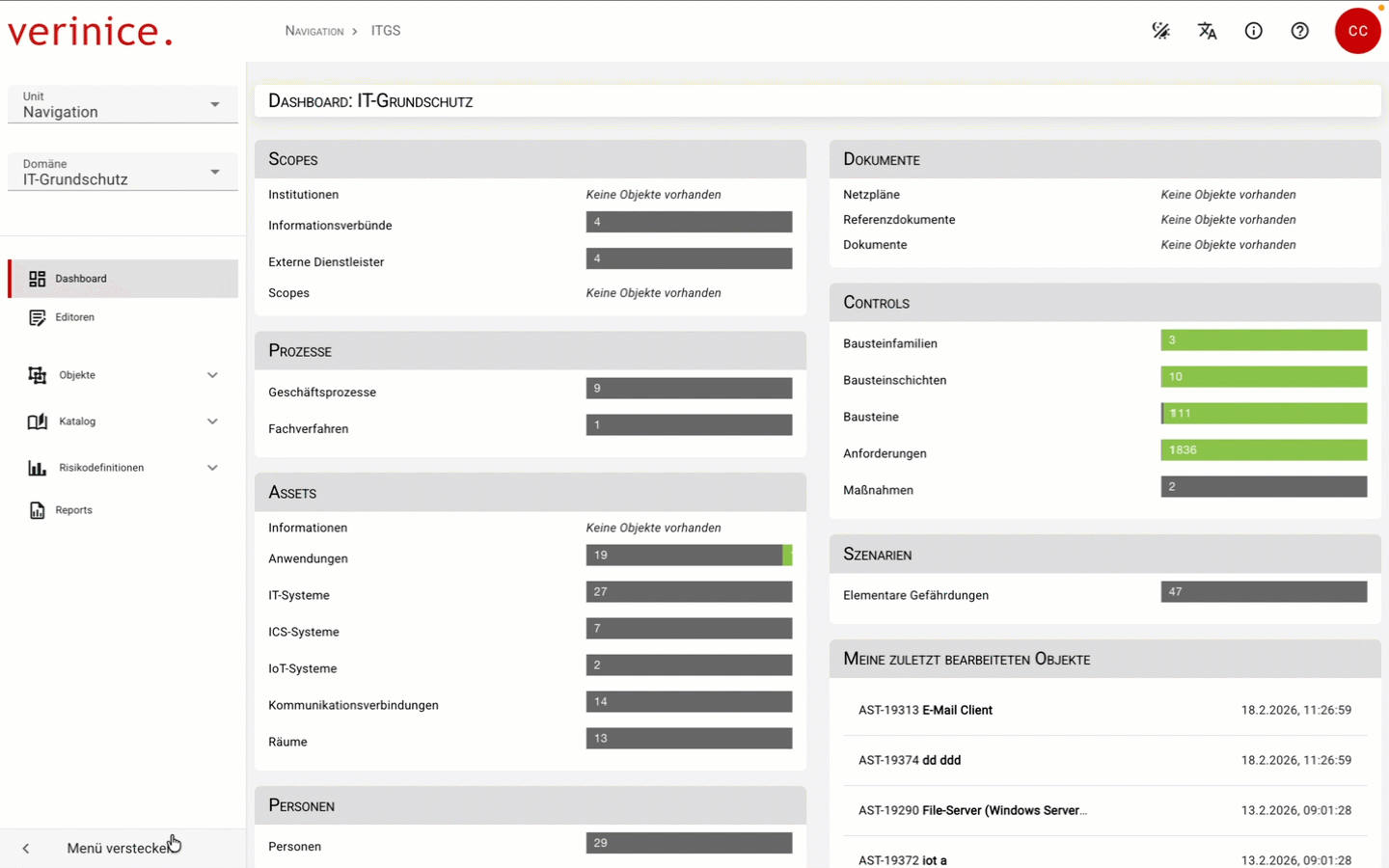Click the Szenarien section header

(1105, 555)
